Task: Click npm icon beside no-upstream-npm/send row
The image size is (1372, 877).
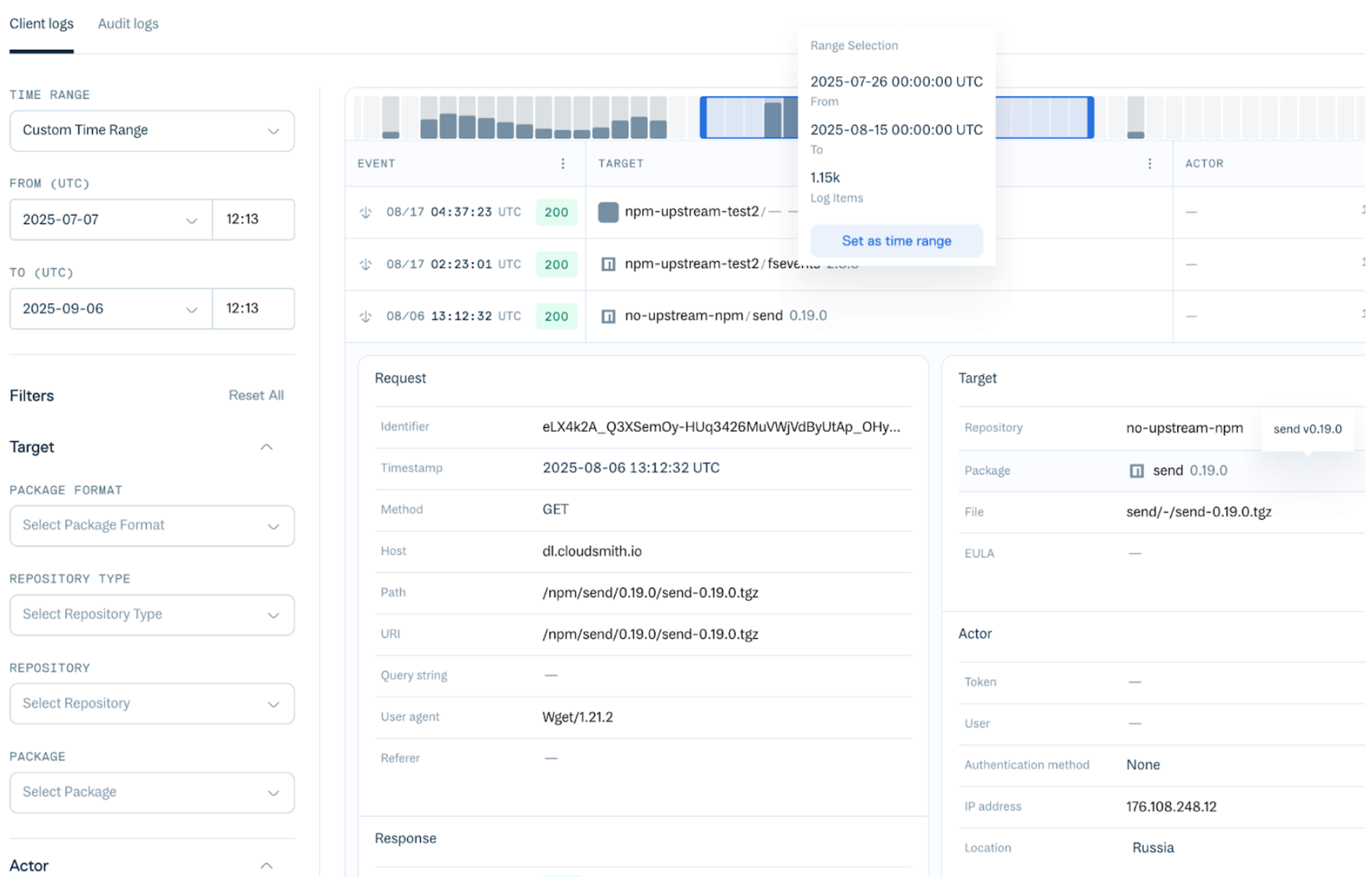Action: (608, 316)
